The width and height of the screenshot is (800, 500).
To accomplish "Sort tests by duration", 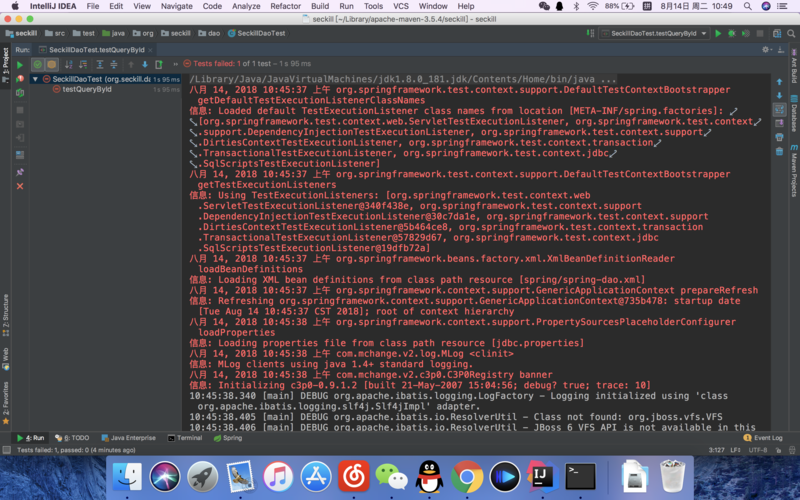I will (x=83, y=64).
